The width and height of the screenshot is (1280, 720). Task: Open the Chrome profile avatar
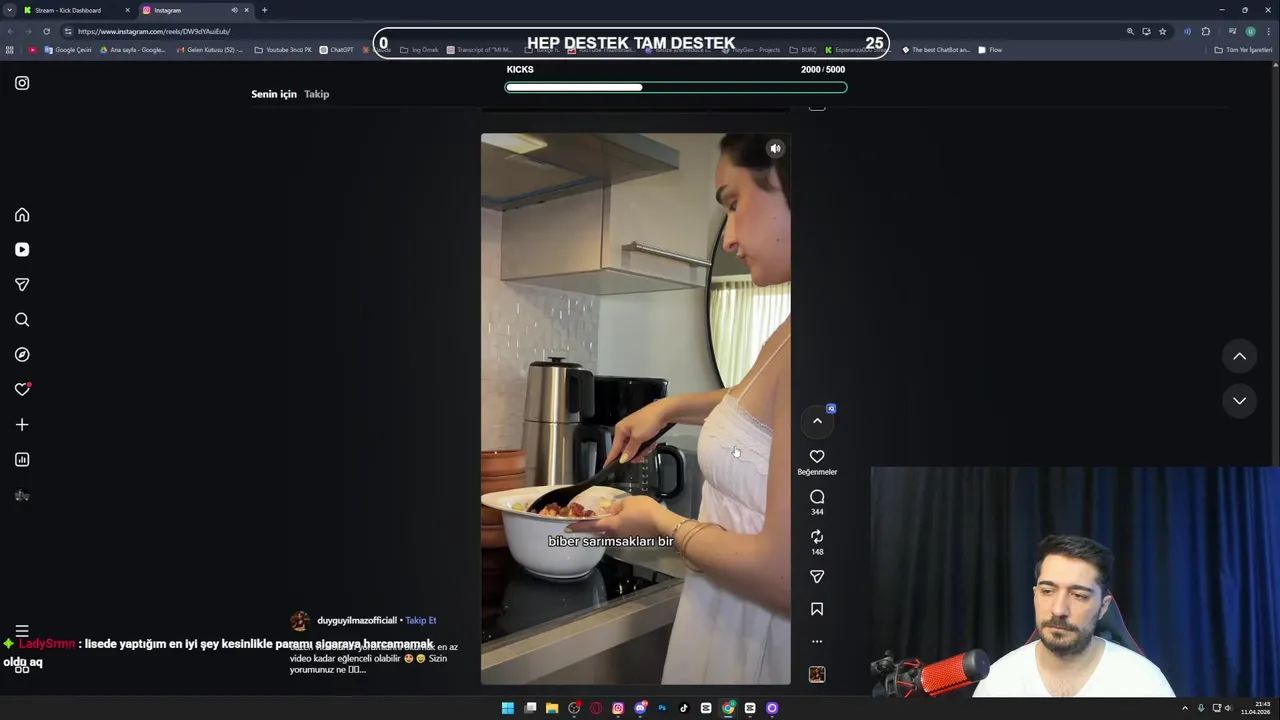point(1250,31)
